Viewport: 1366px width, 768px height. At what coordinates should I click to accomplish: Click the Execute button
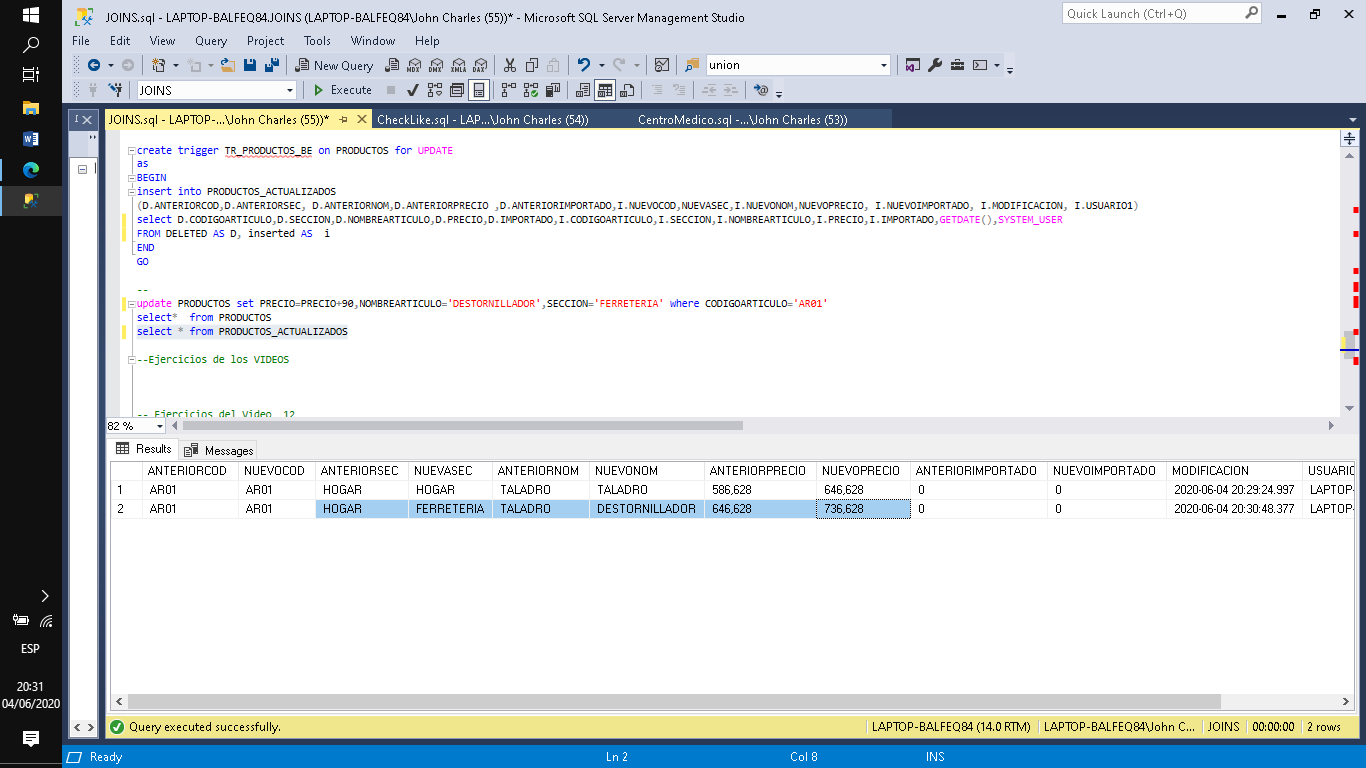click(342, 90)
